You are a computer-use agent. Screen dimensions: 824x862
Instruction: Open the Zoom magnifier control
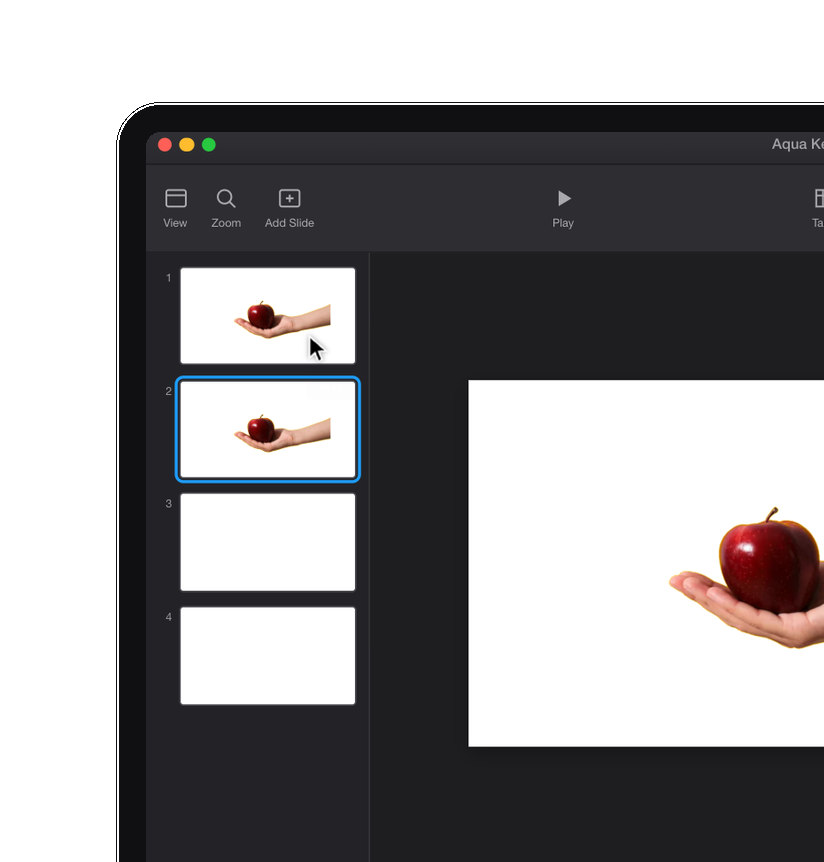(226, 208)
